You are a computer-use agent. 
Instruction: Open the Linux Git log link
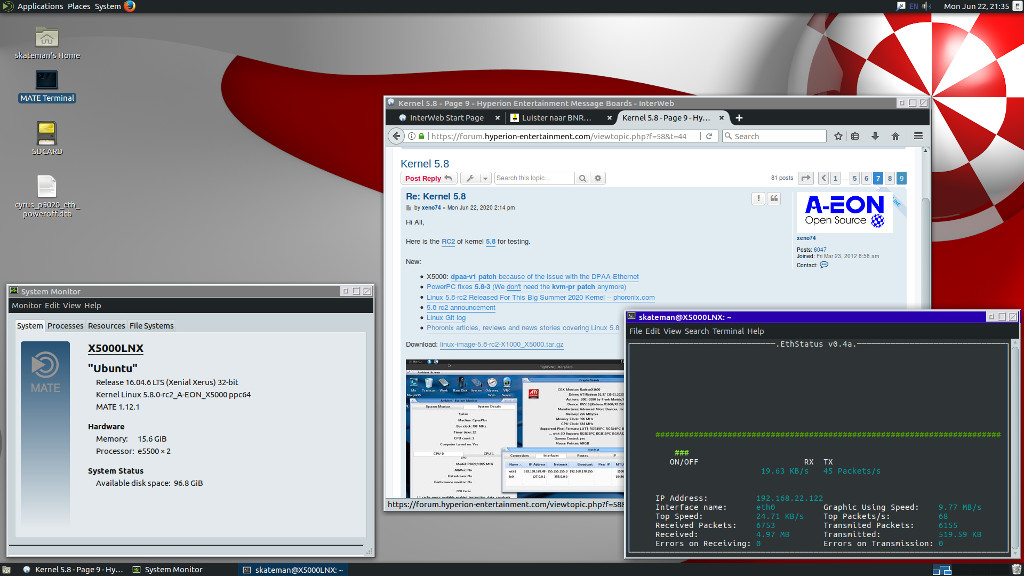(x=446, y=317)
